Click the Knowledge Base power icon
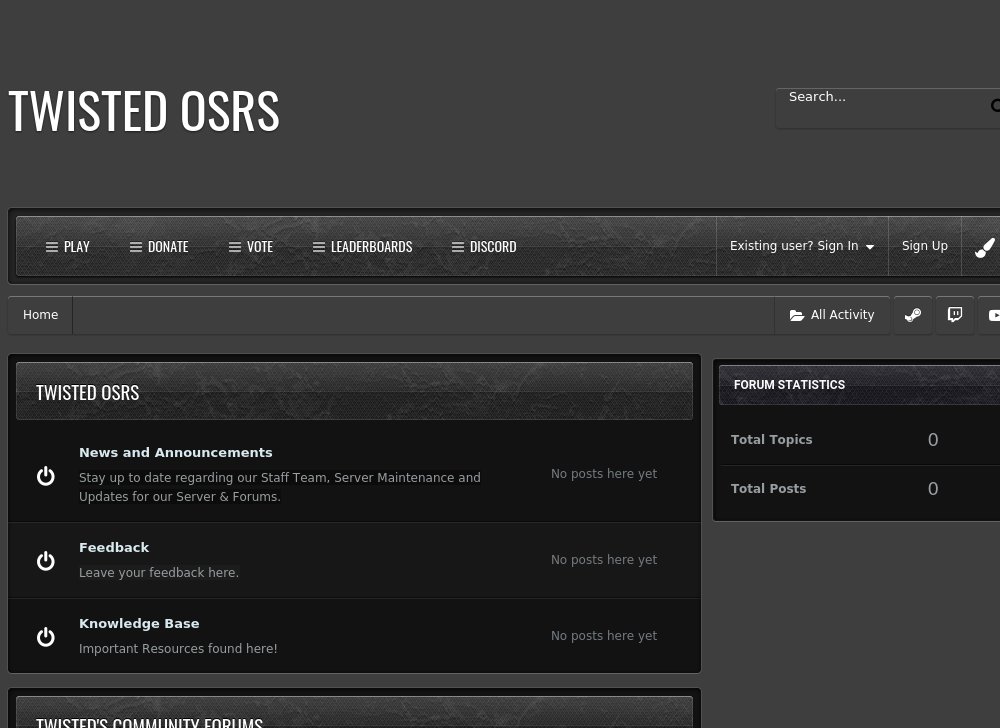The height and width of the screenshot is (728, 1000). point(46,637)
